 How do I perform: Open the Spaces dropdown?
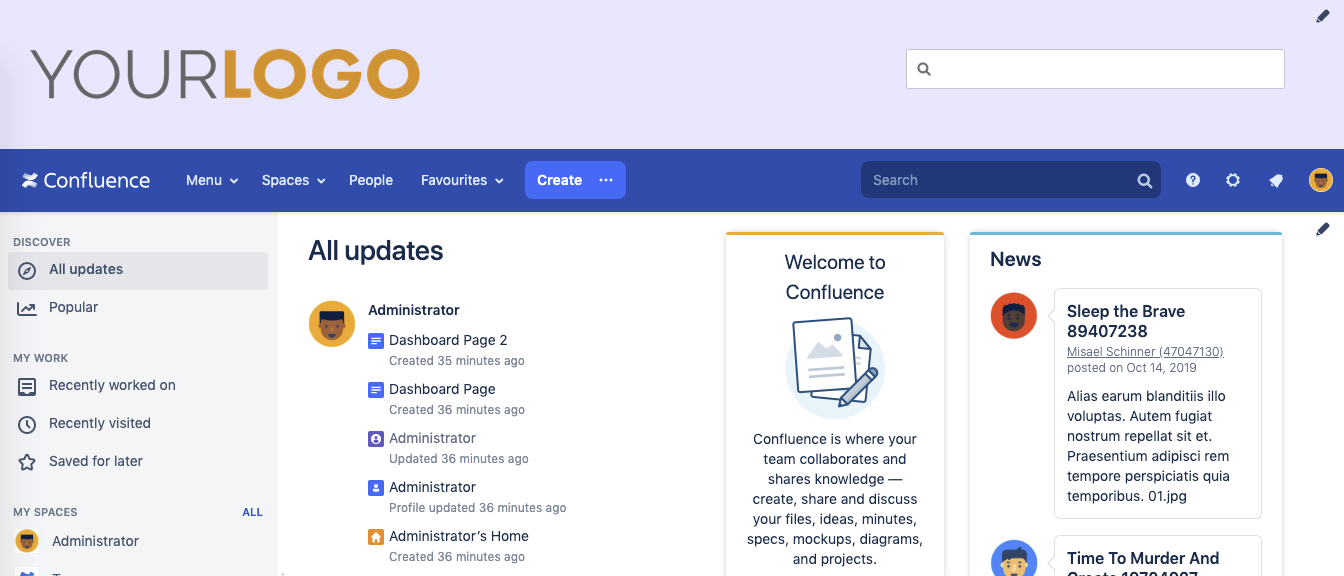(294, 180)
